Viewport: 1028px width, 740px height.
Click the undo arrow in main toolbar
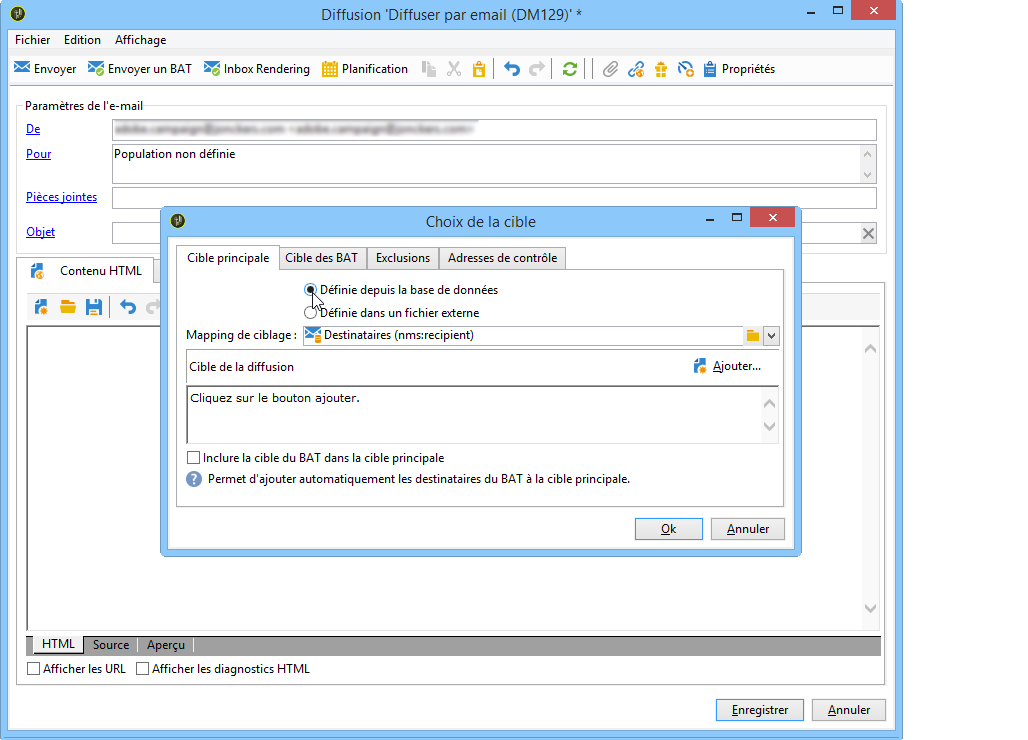tap(512, 69)
